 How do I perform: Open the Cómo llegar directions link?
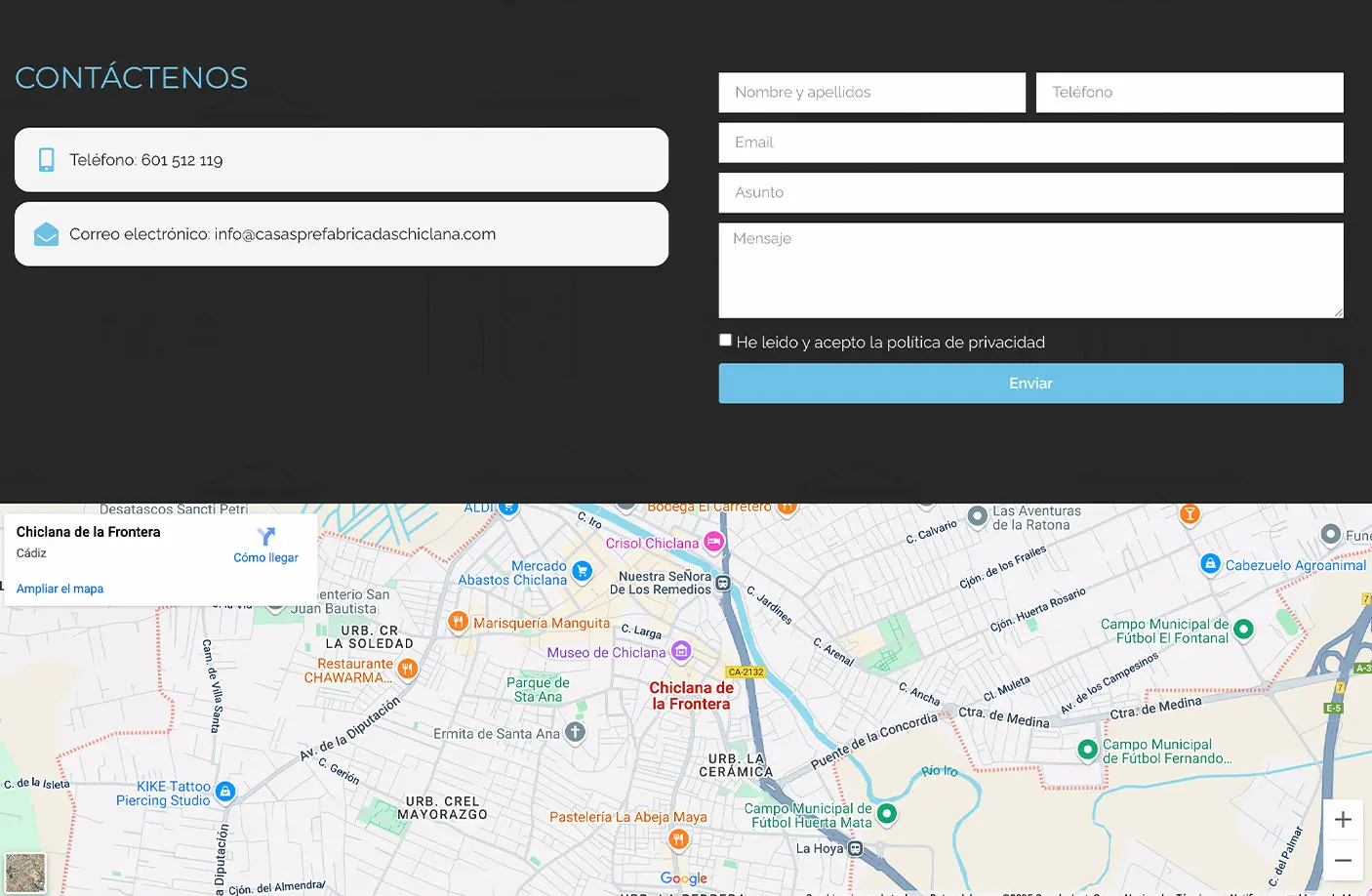tap(265, 558)
